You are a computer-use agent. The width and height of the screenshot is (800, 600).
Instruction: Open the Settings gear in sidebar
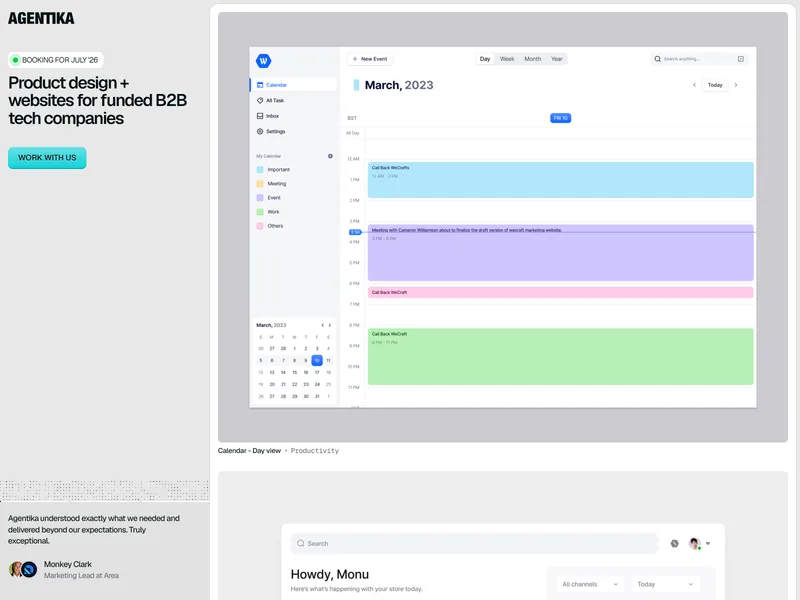pyautogui.click(x=260, y=131)
